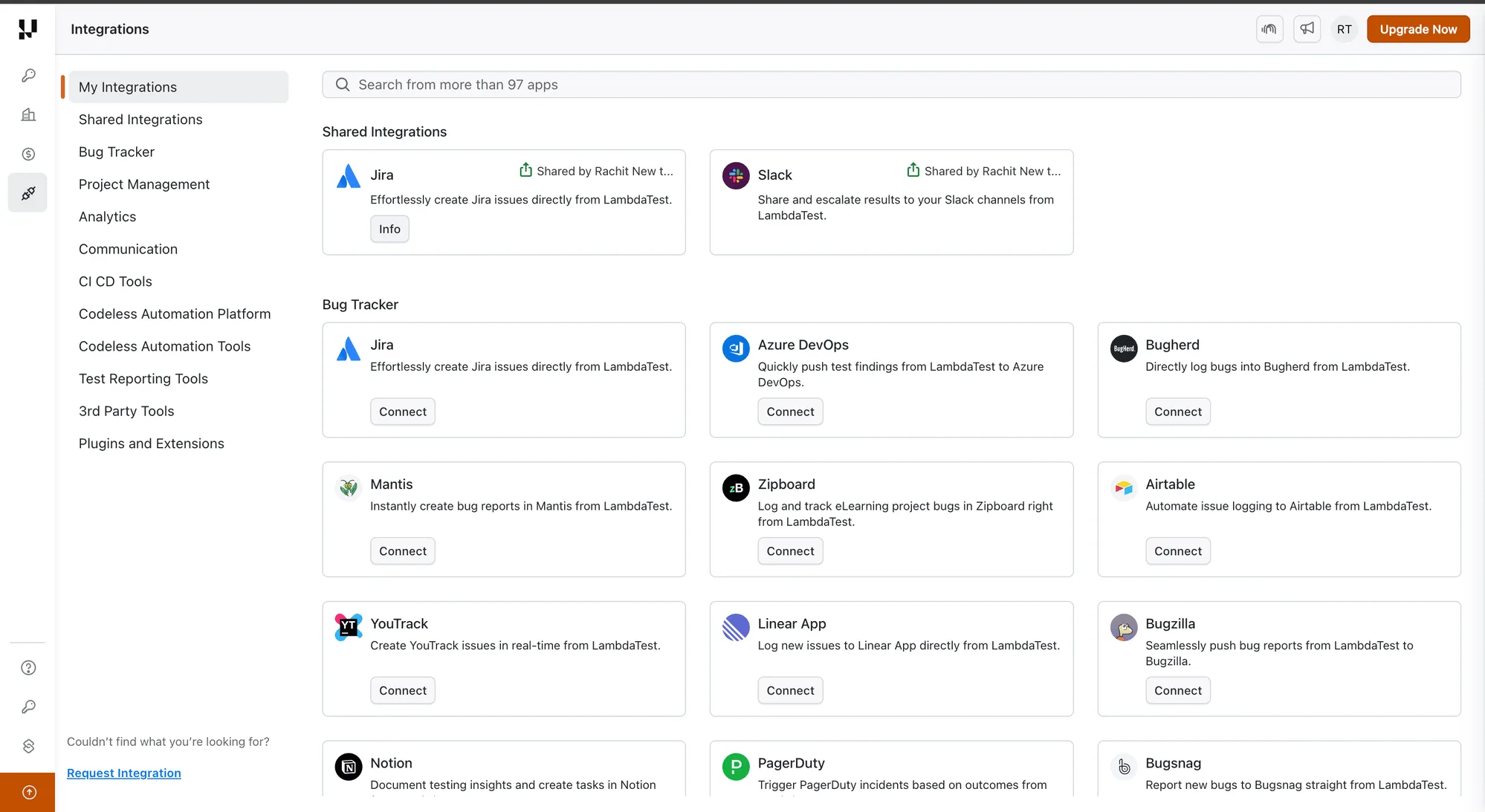Click the share icon on shared Jira card

[x=525, y=170]
